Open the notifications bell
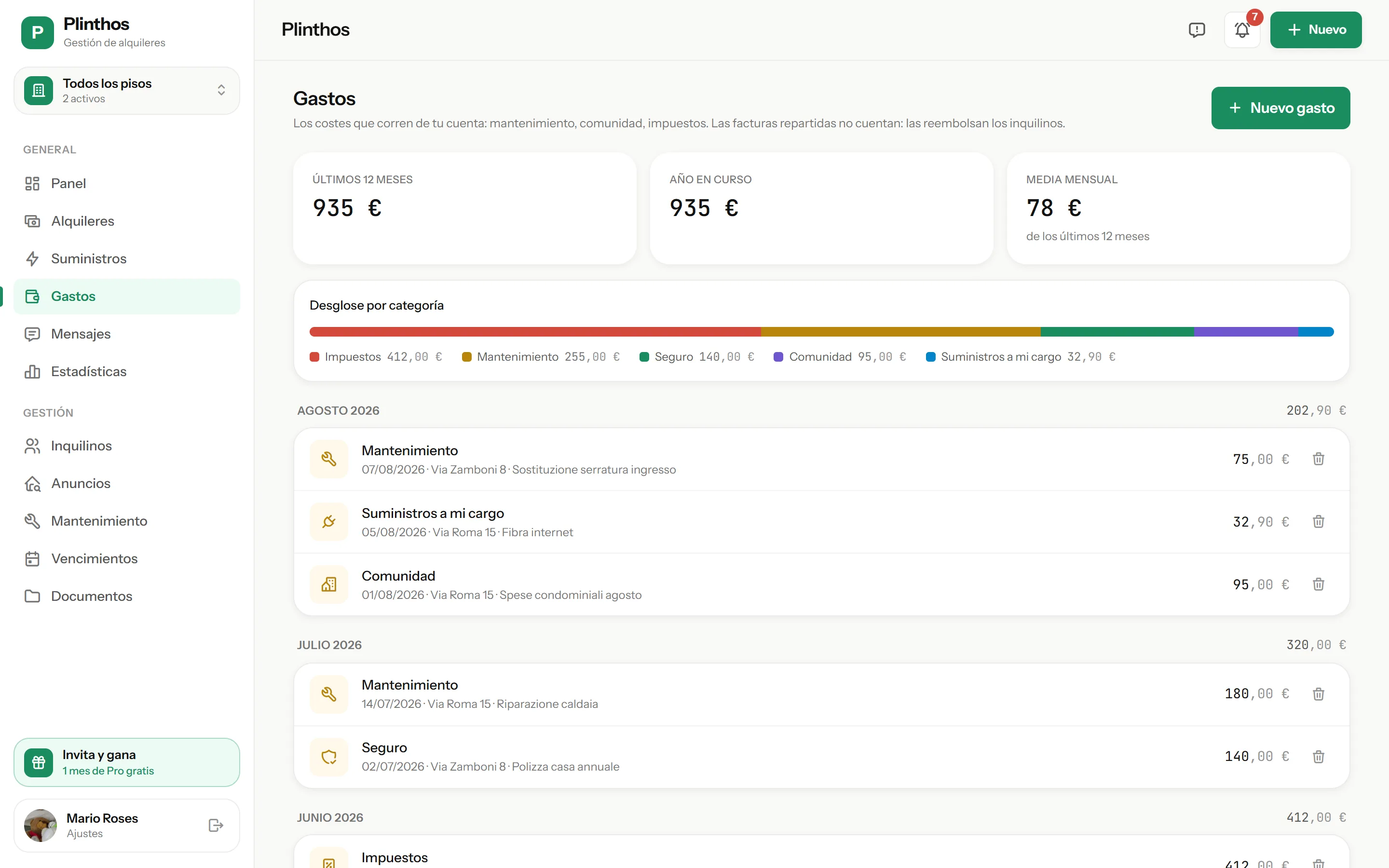This screenshot has height=868, width=1389. click(x=1242, y=30)
